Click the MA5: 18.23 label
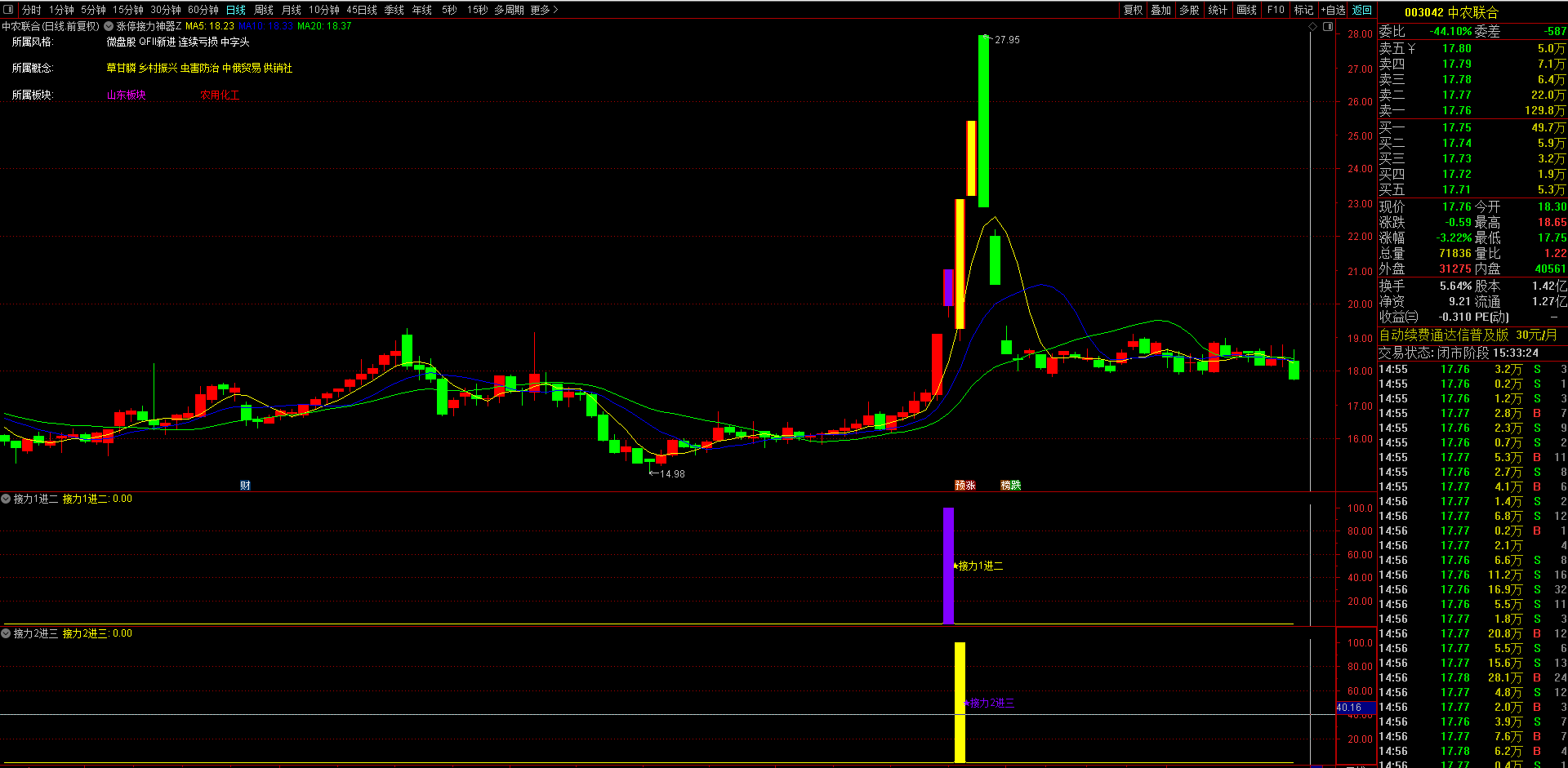 tap(210, 26)
